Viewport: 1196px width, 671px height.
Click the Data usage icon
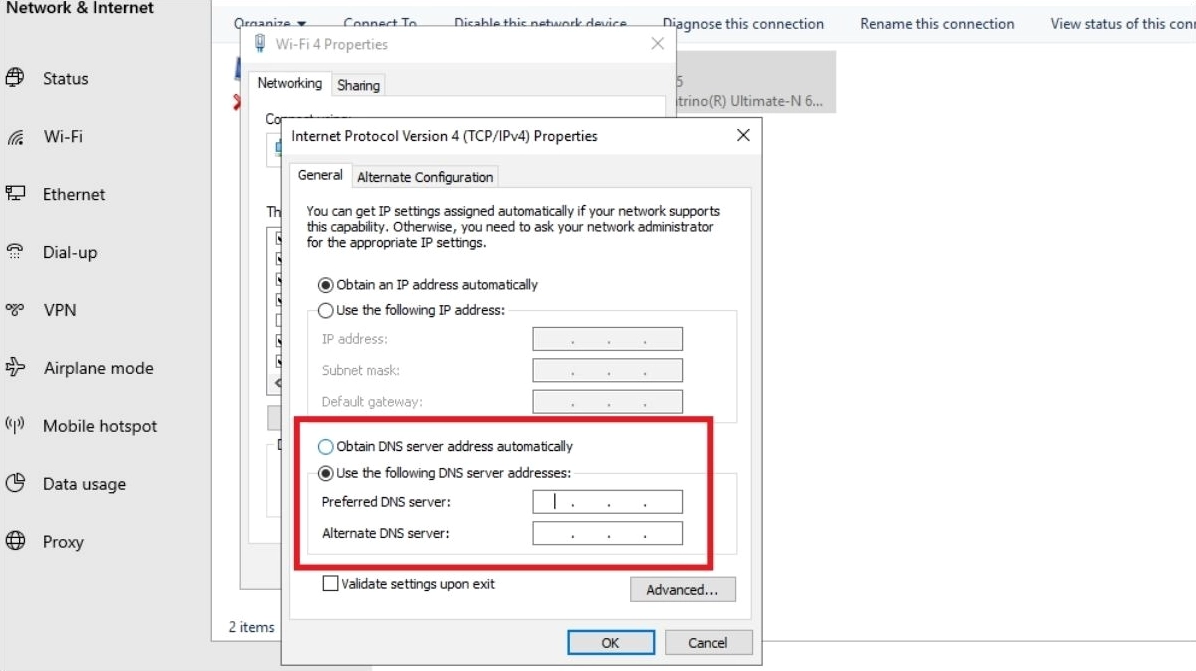tap(15, 484)
